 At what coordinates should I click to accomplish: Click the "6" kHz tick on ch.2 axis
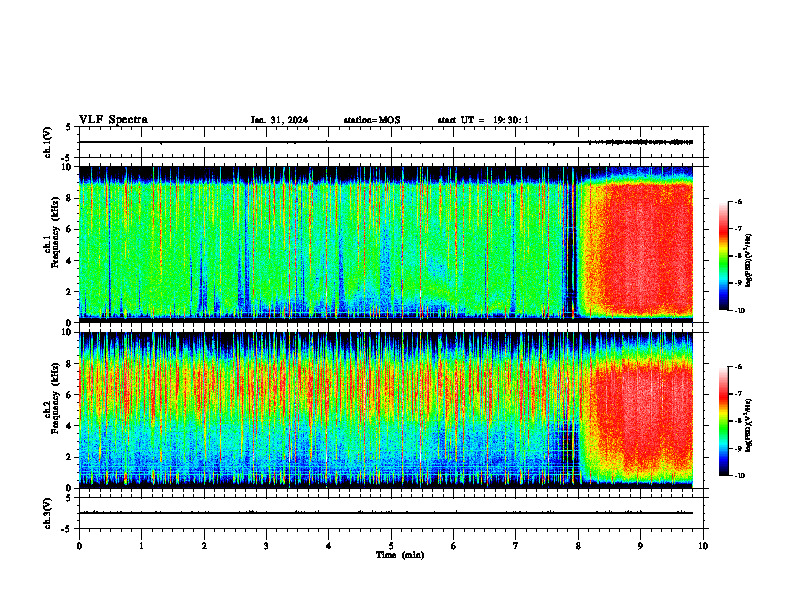click(70, 395)
